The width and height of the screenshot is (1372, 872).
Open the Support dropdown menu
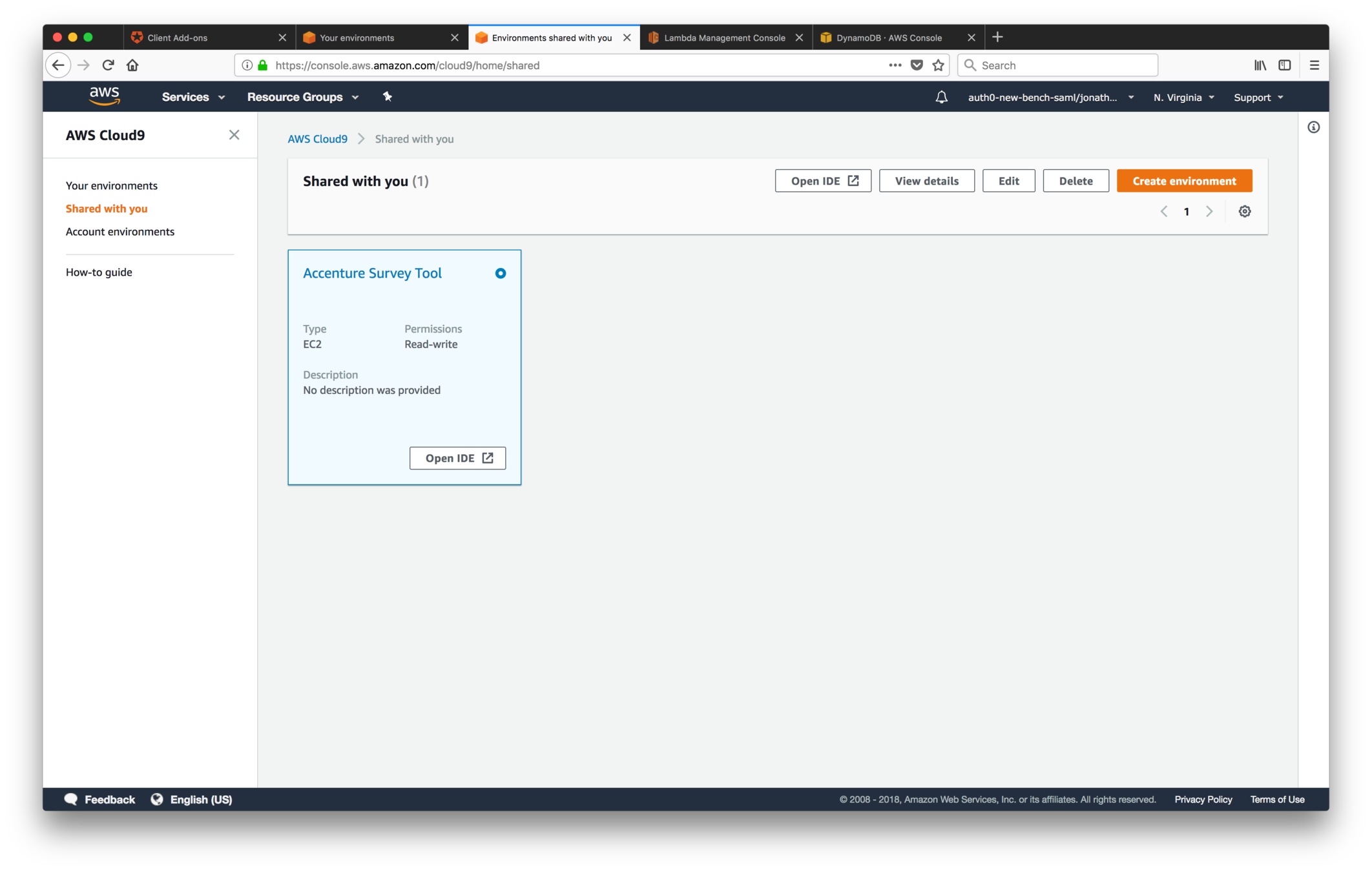1258,98
